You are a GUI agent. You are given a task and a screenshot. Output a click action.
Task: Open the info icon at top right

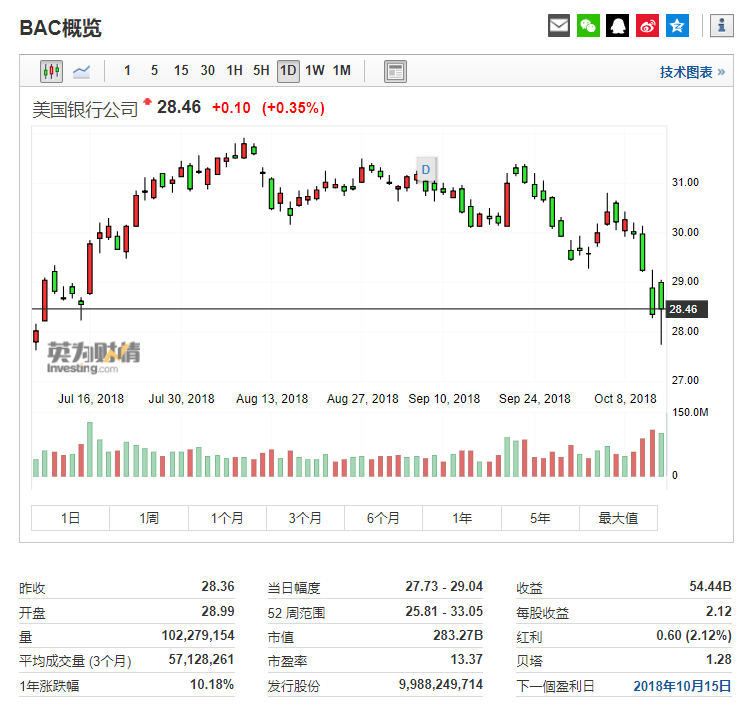pos(721,26)
